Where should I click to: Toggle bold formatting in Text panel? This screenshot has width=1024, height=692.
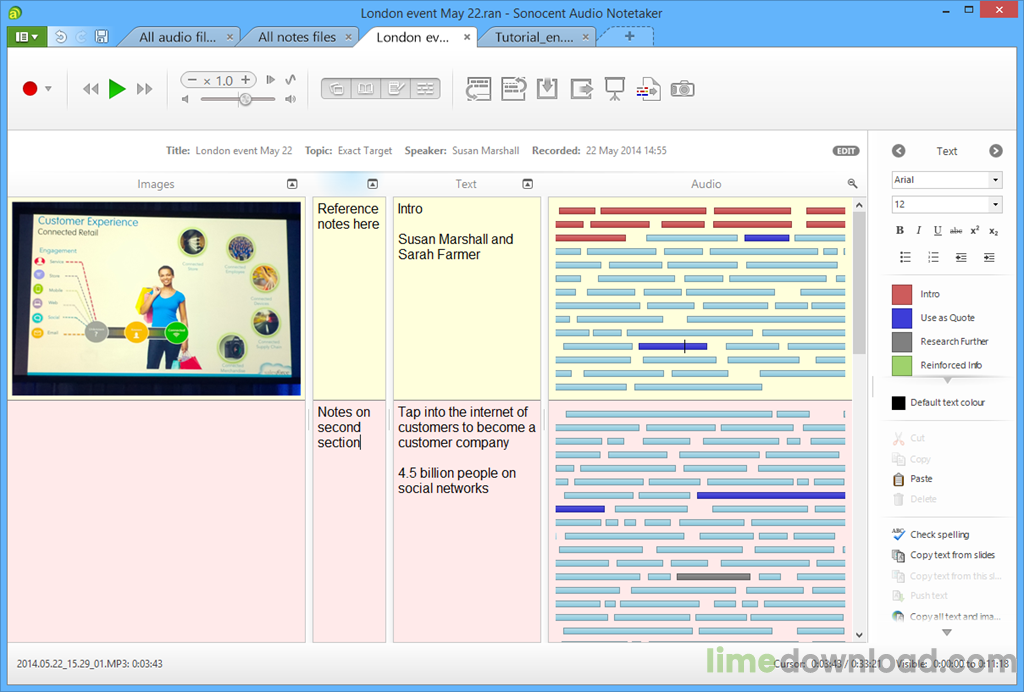tap(900, 230)
